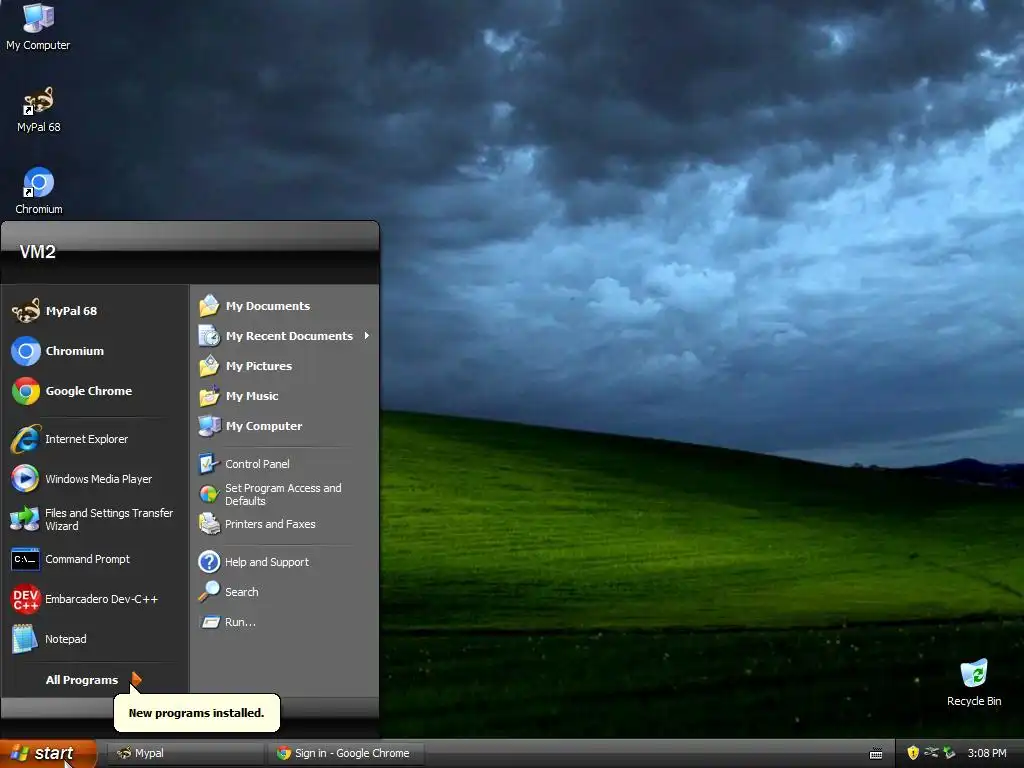
Task: Click My Pictures folder icon
Action: coord(209,366)
